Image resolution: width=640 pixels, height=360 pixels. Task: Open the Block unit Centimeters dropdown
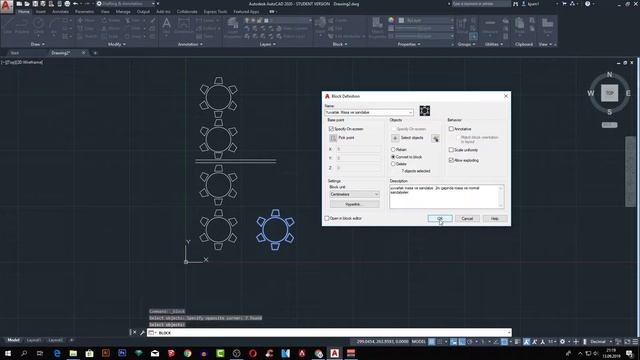(354, 194)
